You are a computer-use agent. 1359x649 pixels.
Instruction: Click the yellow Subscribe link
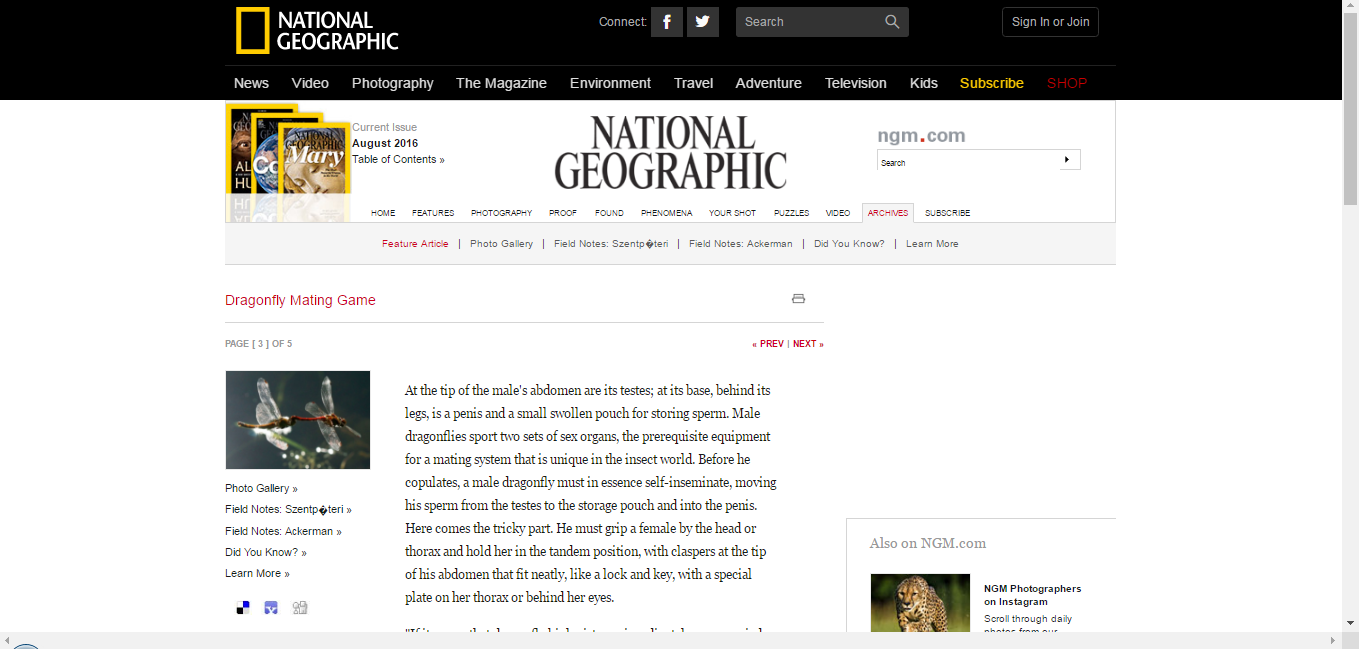point(991,83)
